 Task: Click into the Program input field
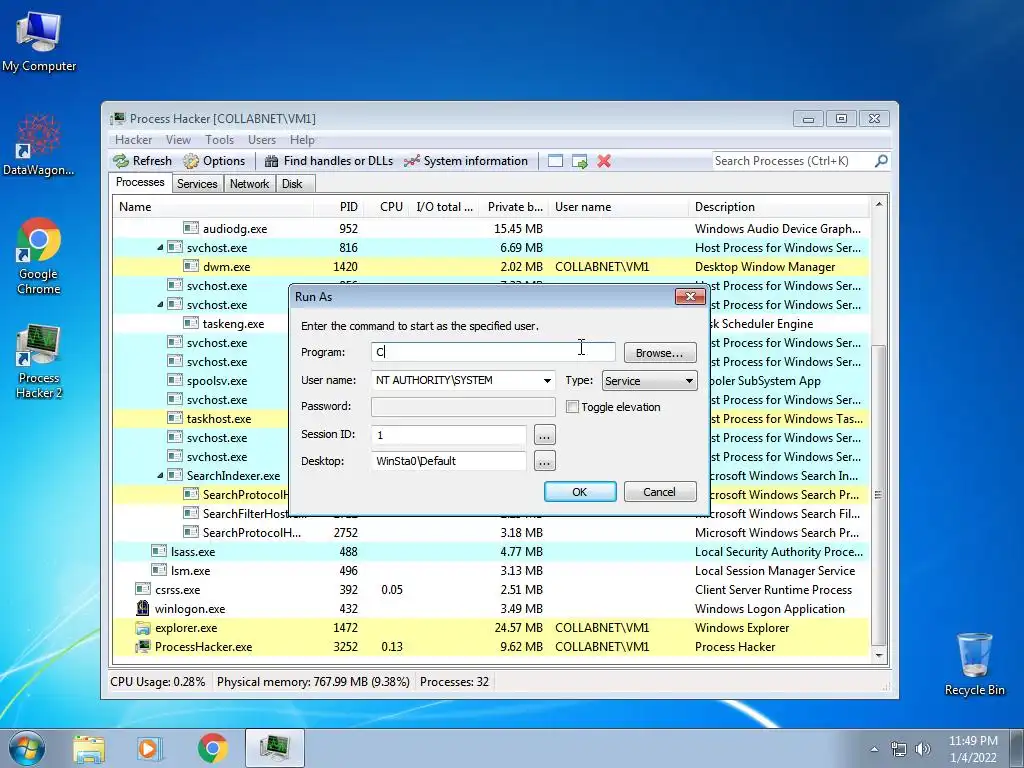[493, 352]
